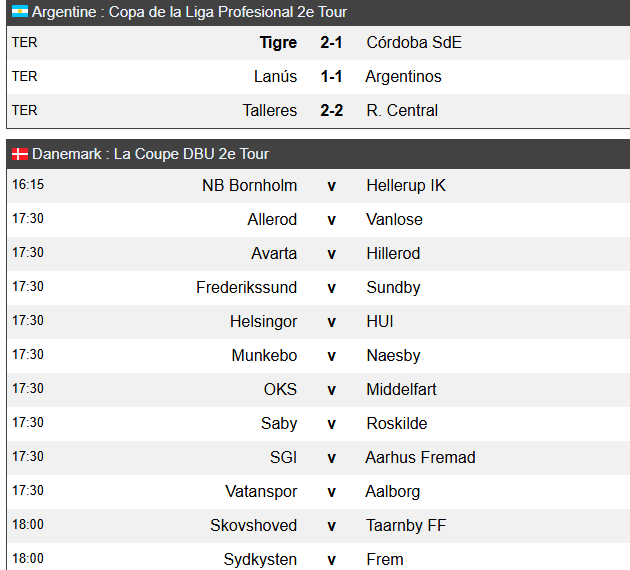
Task: Select the Helsingor v HUI match row
Action: pyautogui.click(x=318, y=322)
